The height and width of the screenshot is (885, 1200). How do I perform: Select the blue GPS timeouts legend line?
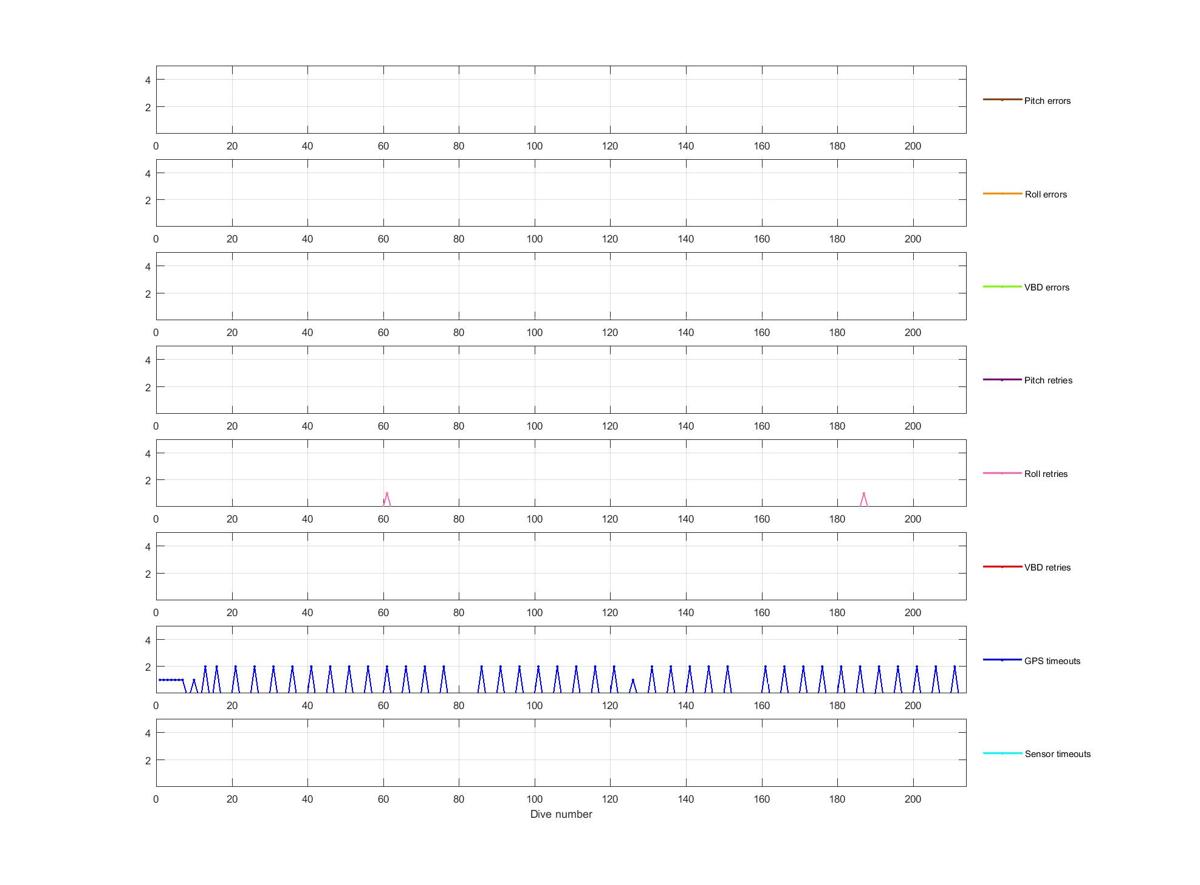click(x=1002, y=660)
